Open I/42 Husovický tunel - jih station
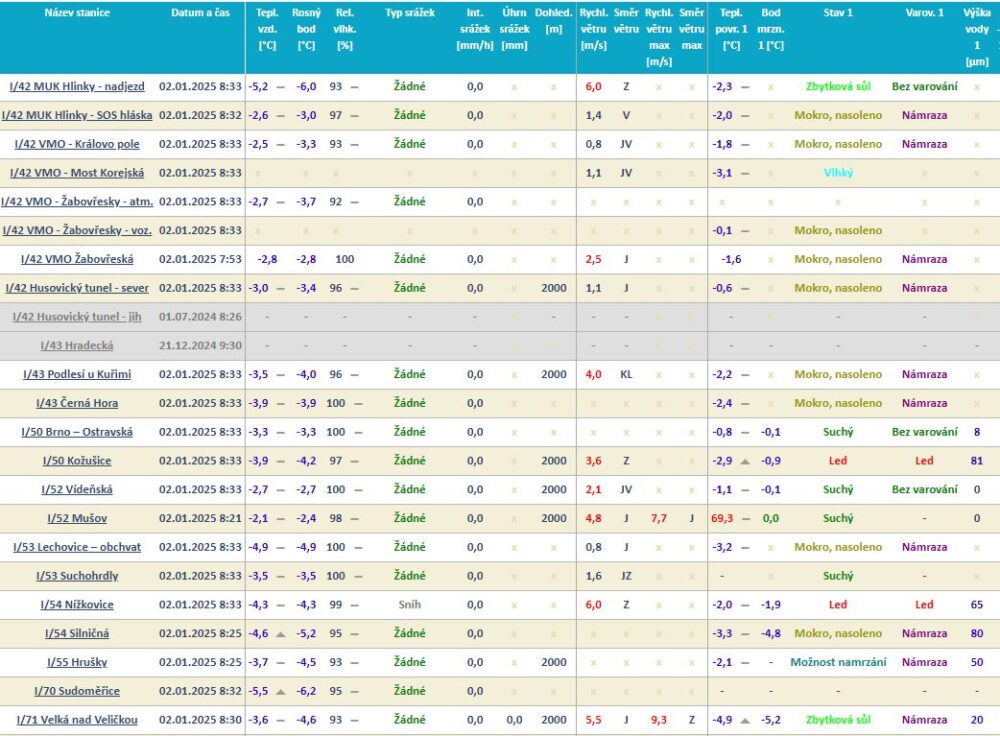 click(x=77, y=317)
